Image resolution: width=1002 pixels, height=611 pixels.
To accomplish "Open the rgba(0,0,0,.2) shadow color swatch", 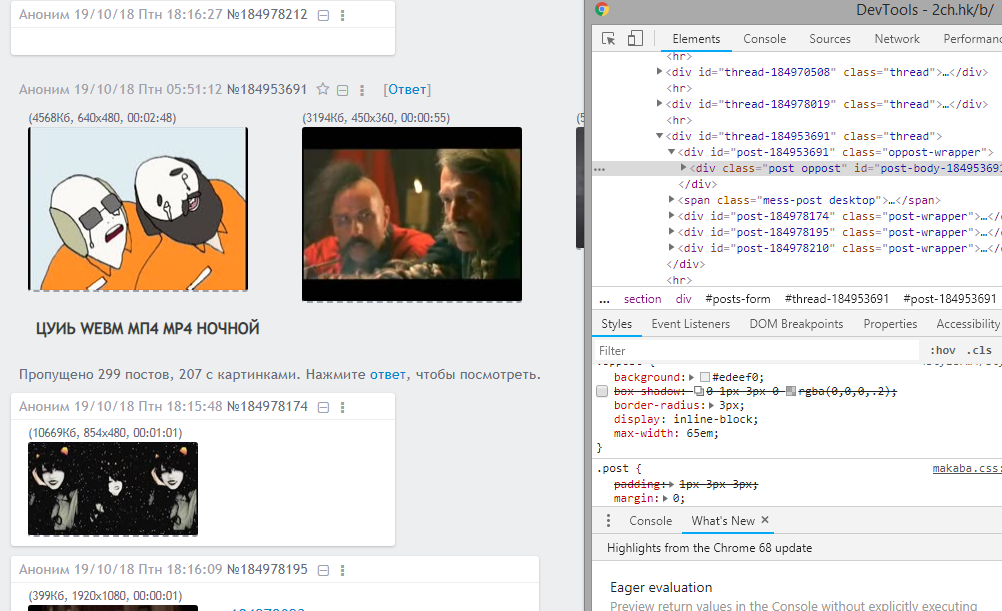I will click(790, 391).
